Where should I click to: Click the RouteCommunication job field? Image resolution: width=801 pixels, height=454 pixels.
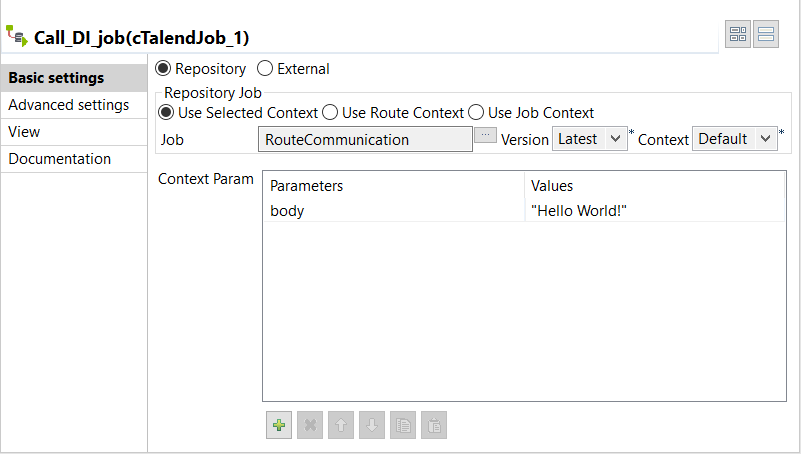coord(365,139)
